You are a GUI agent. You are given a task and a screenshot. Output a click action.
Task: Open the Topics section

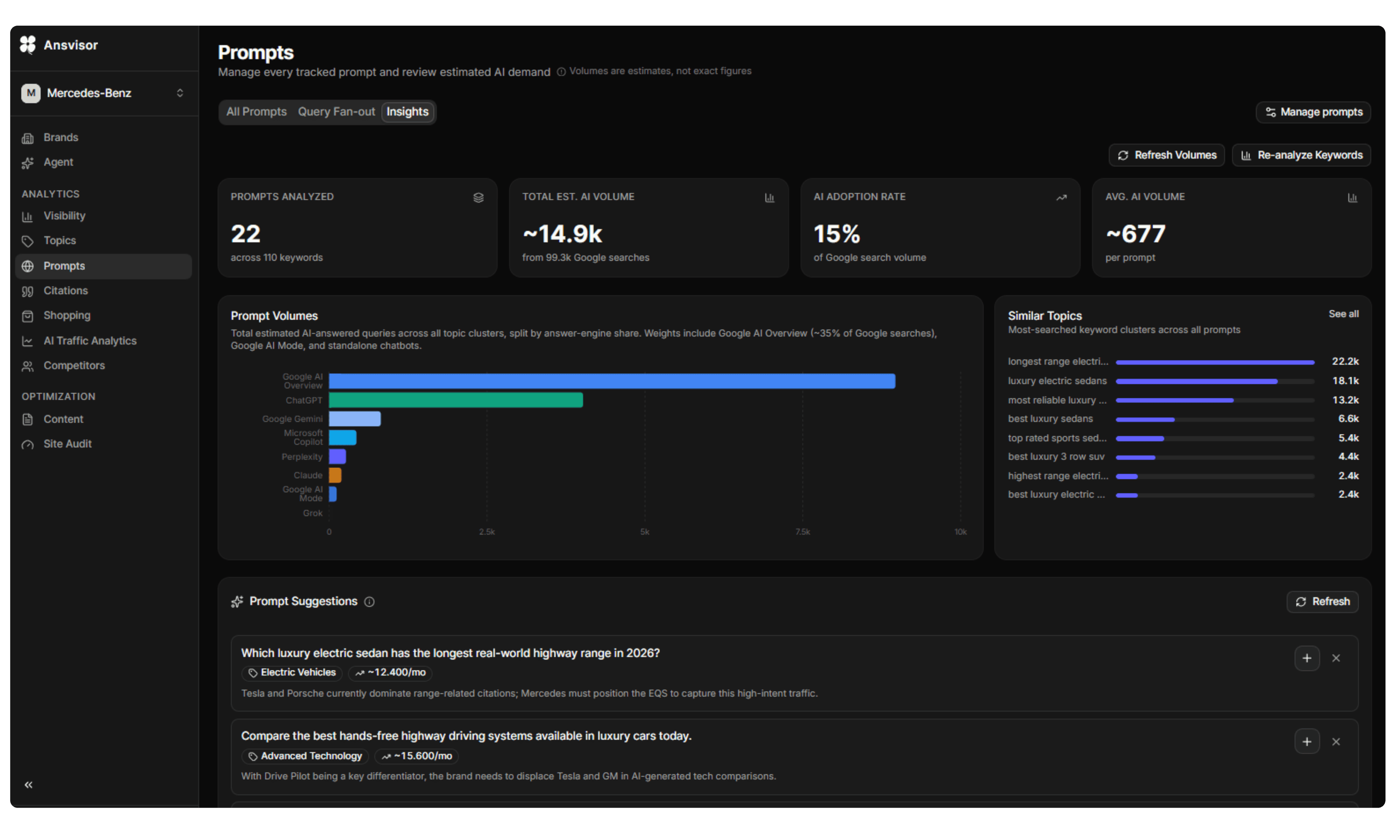[x=103, y=241]
